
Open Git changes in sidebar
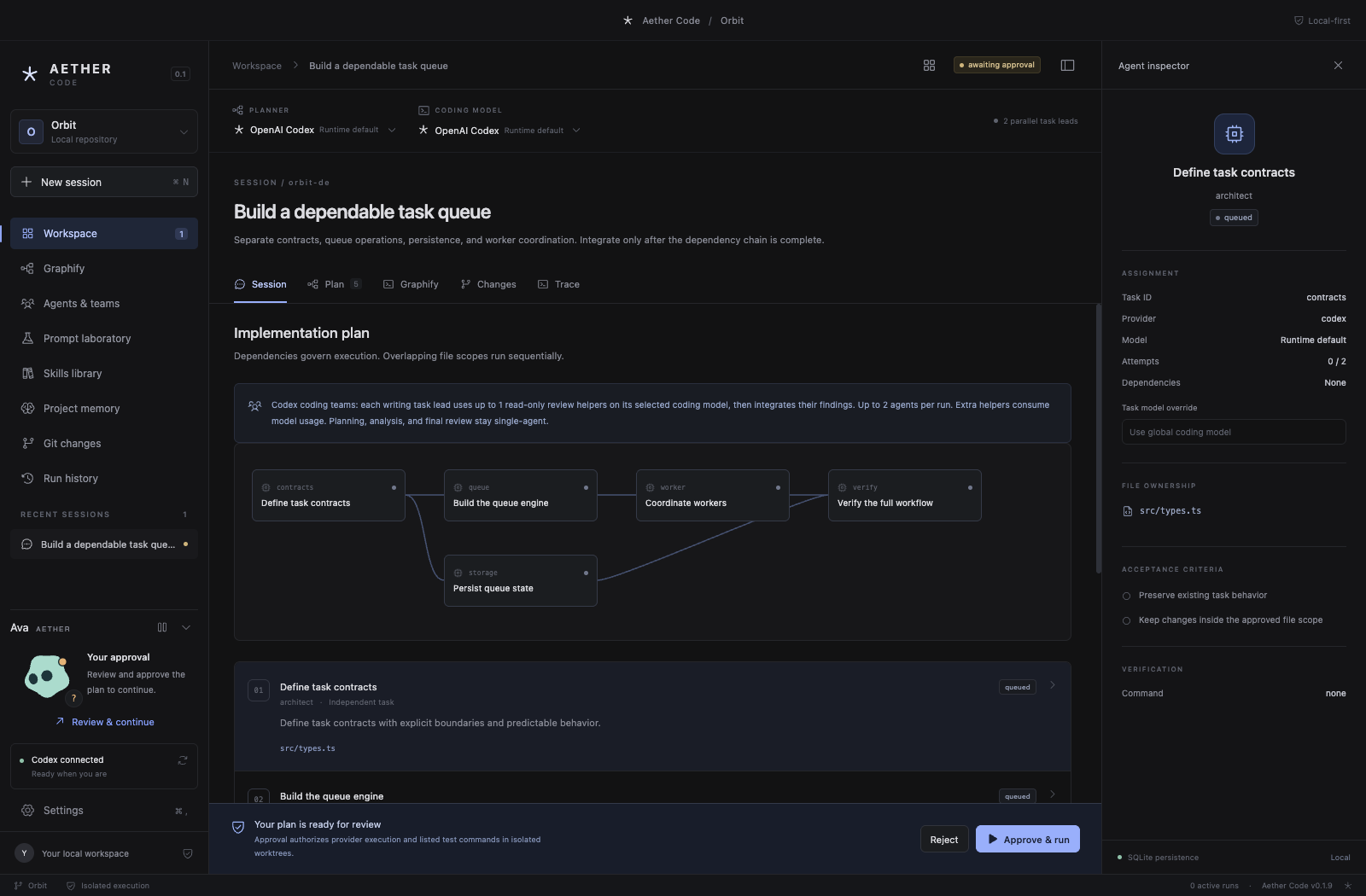(x=104, y=444)
